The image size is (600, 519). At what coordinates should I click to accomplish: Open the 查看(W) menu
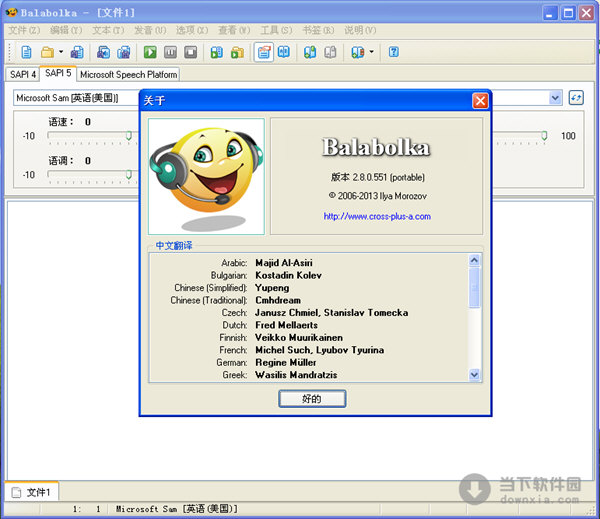(x=234, y=30)
